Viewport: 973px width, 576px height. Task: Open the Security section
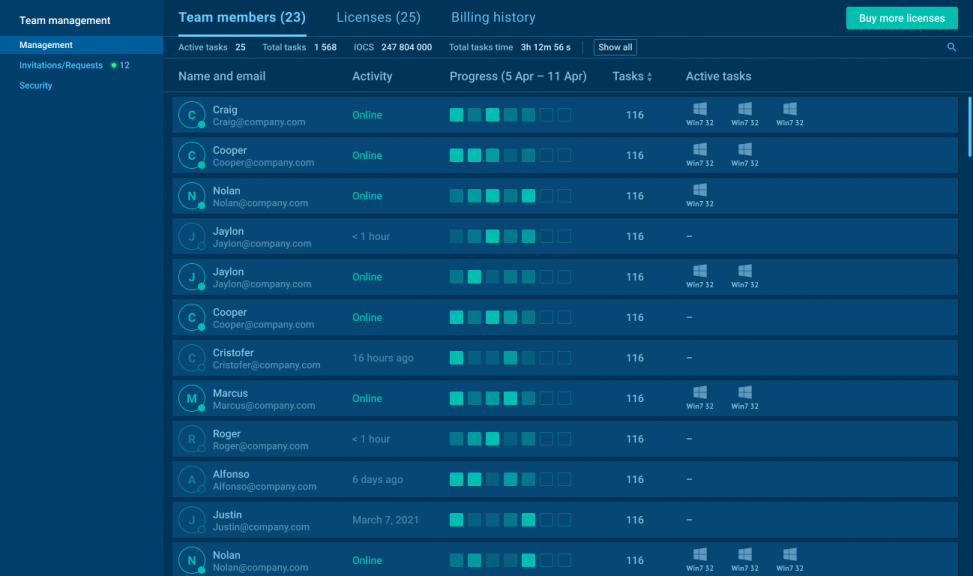[x=35, y=85]
